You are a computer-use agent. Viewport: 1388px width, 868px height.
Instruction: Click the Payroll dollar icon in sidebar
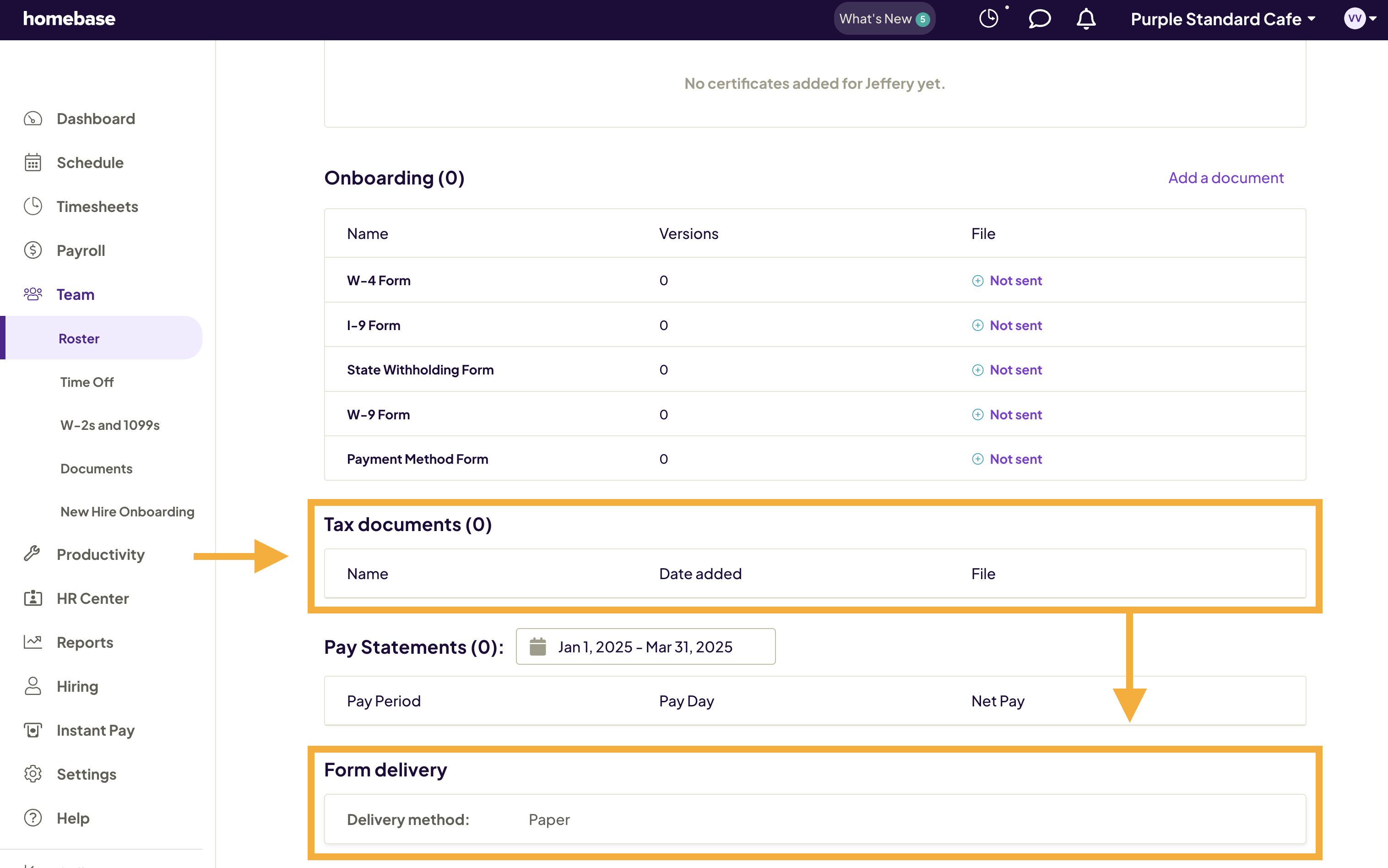pyautogui.click(x=33, y=250)
